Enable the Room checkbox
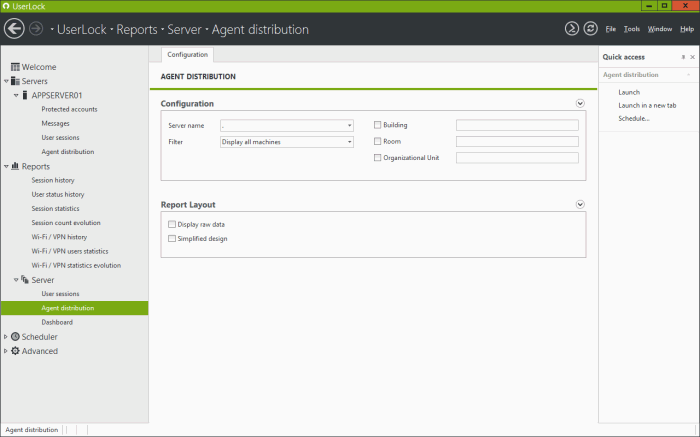 click(x=377, y=141)
